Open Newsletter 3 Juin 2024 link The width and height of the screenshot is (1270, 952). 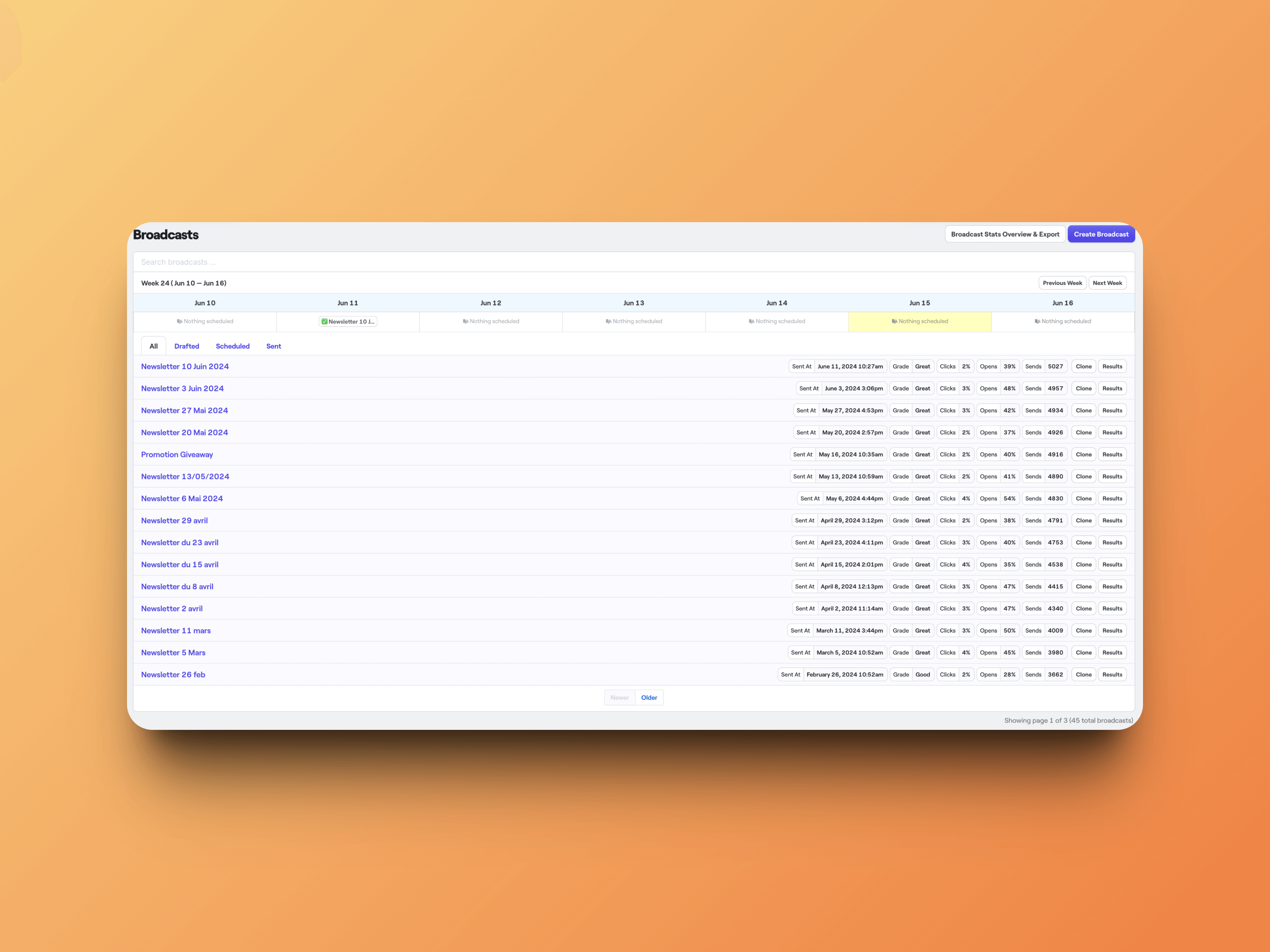click(182, 388)
